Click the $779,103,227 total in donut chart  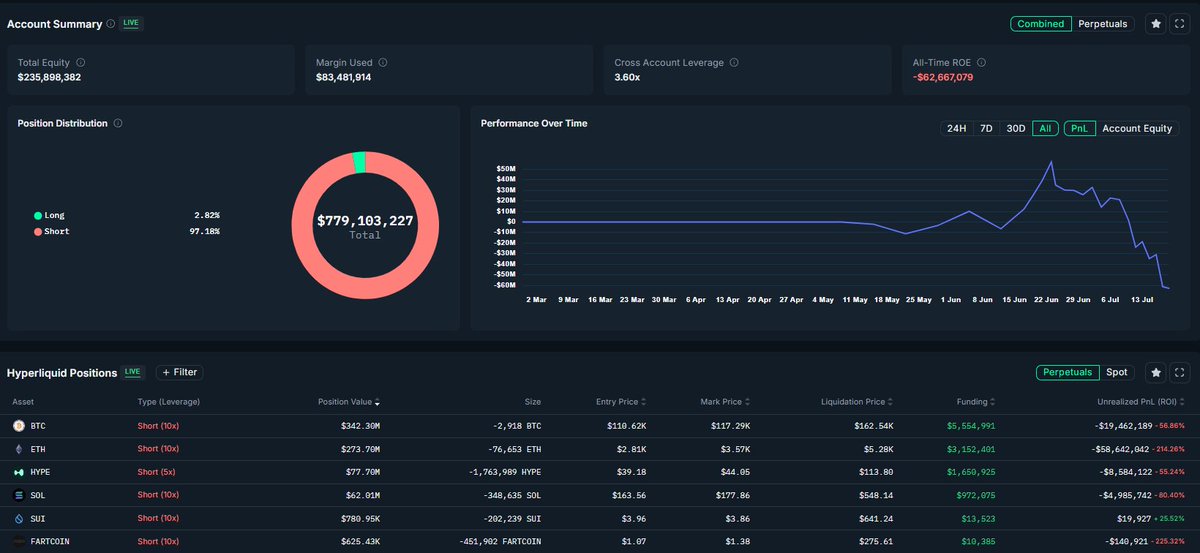pyautogui.click(x=365, y=220)
